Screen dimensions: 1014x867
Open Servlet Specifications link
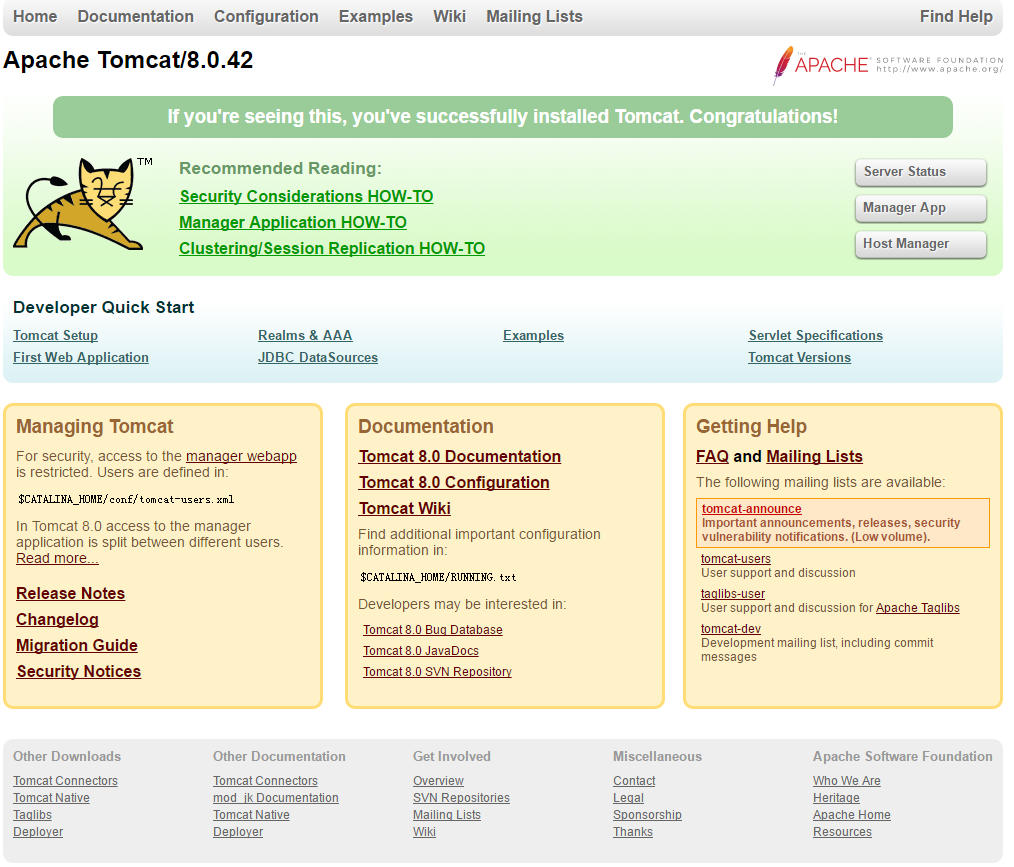click(815, 336)
